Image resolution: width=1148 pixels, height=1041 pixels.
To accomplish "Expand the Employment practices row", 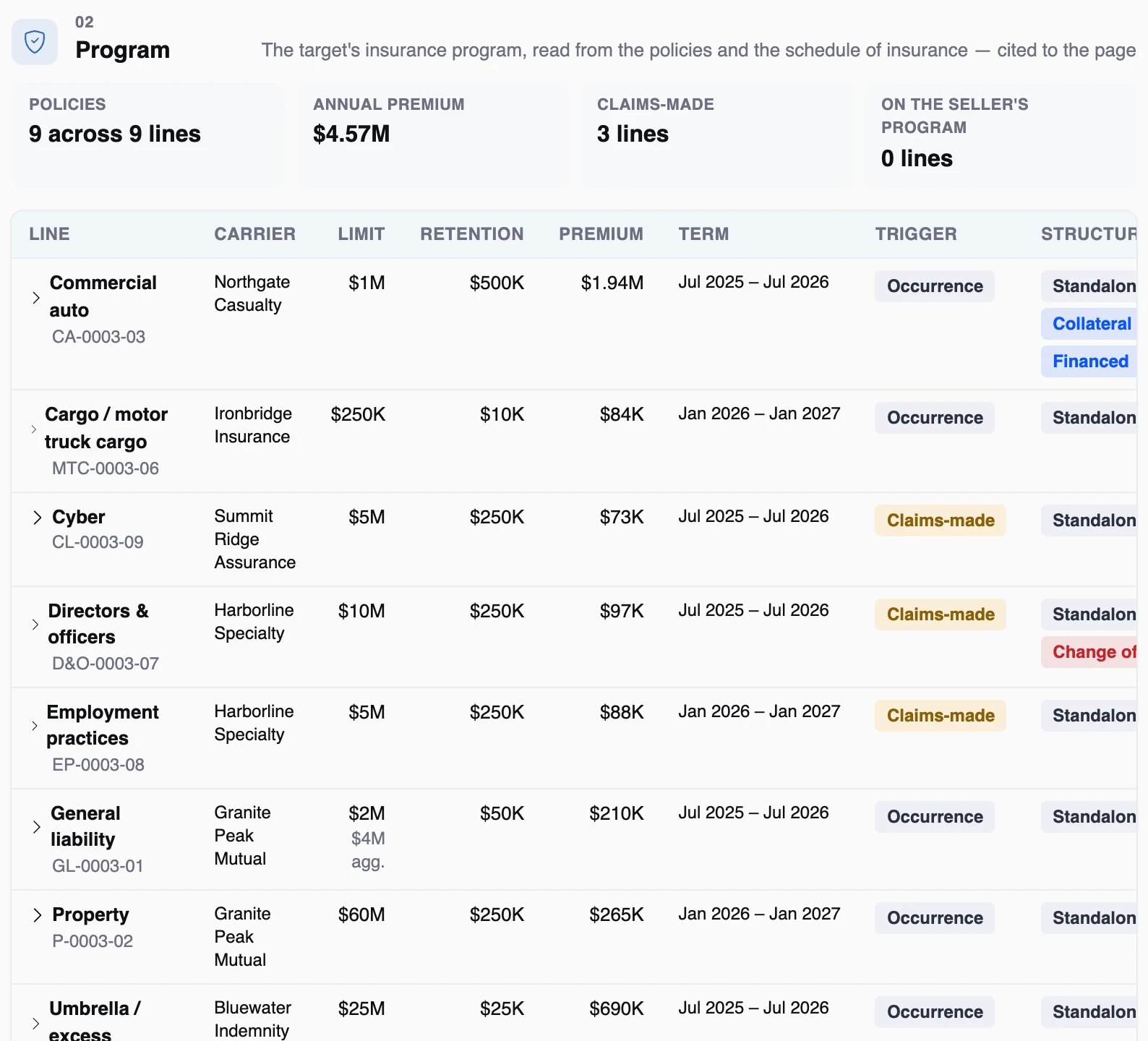I will tap(35, 725).
